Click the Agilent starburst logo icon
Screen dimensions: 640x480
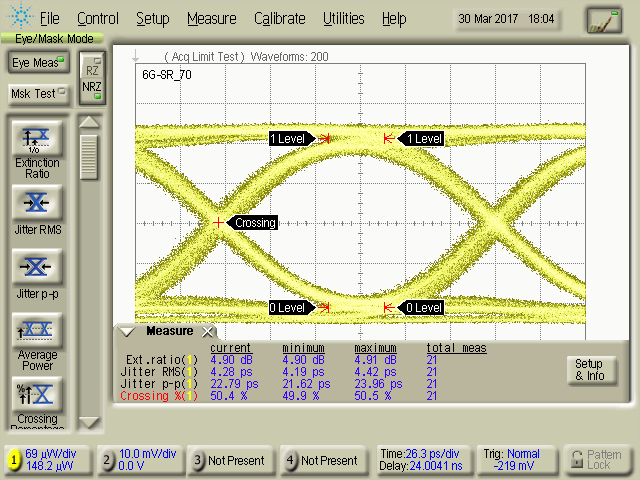20,15
